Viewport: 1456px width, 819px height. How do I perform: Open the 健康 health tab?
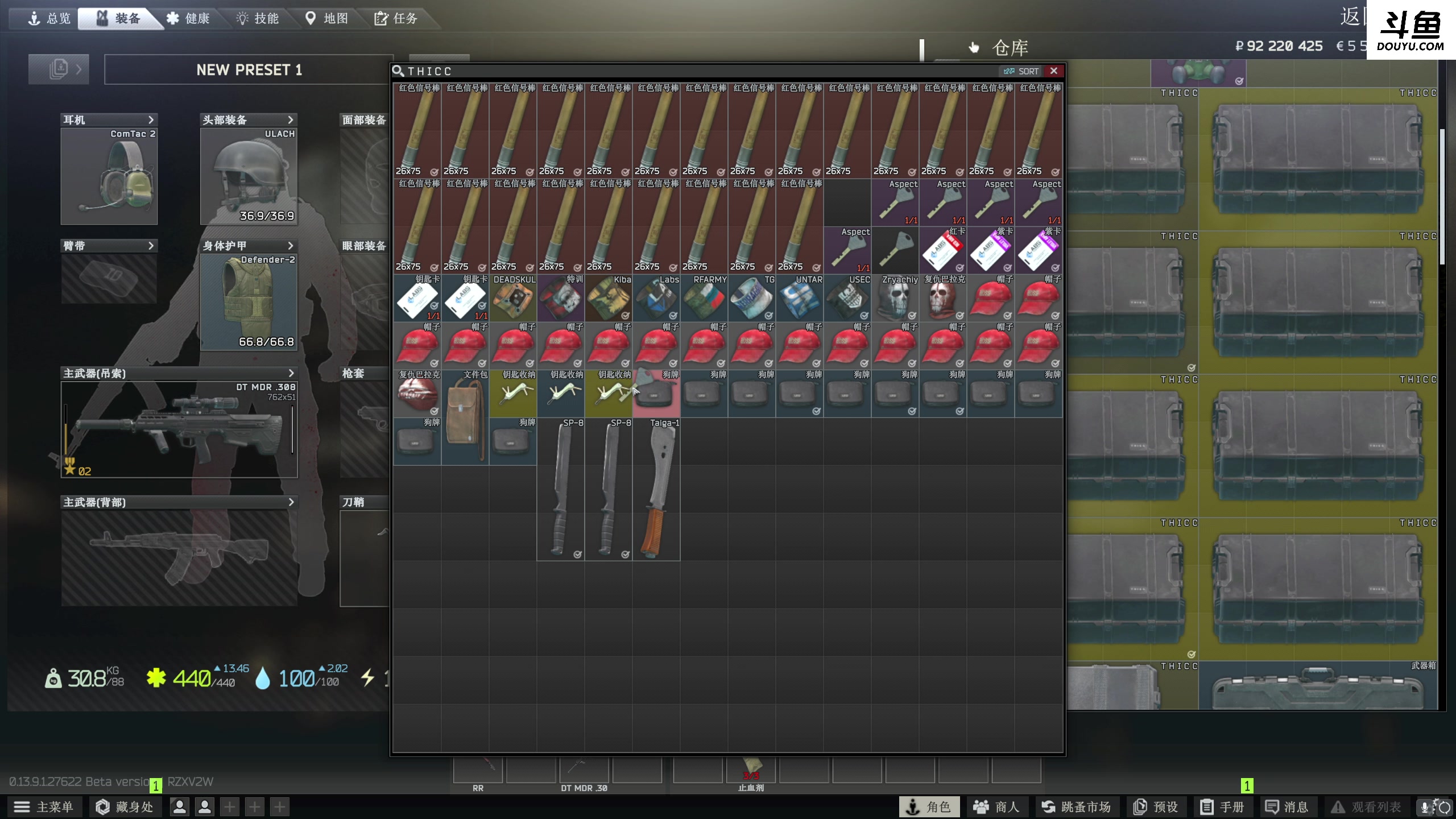(188, 18)
